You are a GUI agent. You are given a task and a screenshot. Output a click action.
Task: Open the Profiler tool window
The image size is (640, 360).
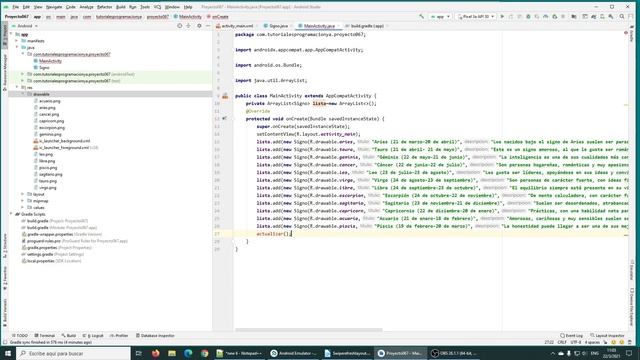[119, 336]
